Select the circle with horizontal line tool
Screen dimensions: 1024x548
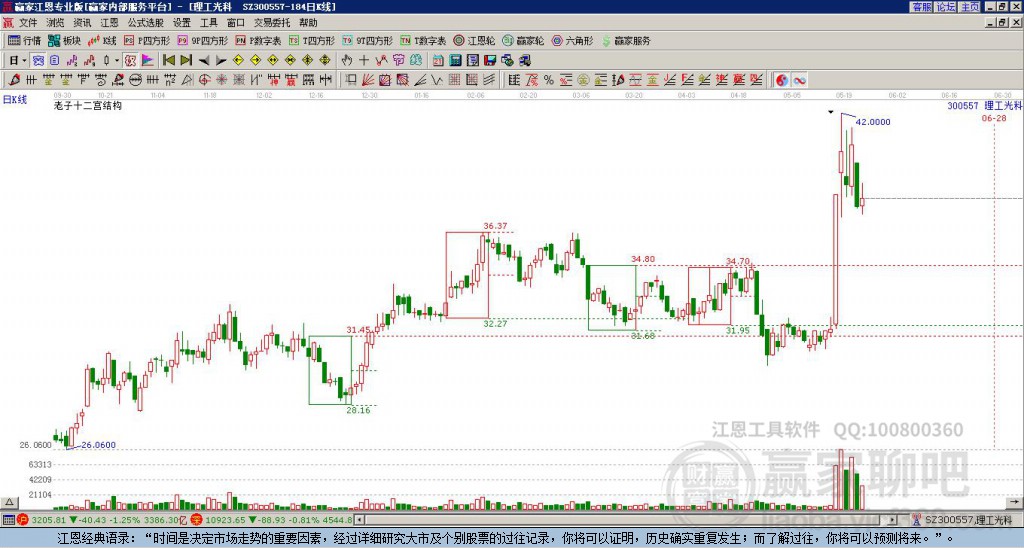[x=135, y=80]
